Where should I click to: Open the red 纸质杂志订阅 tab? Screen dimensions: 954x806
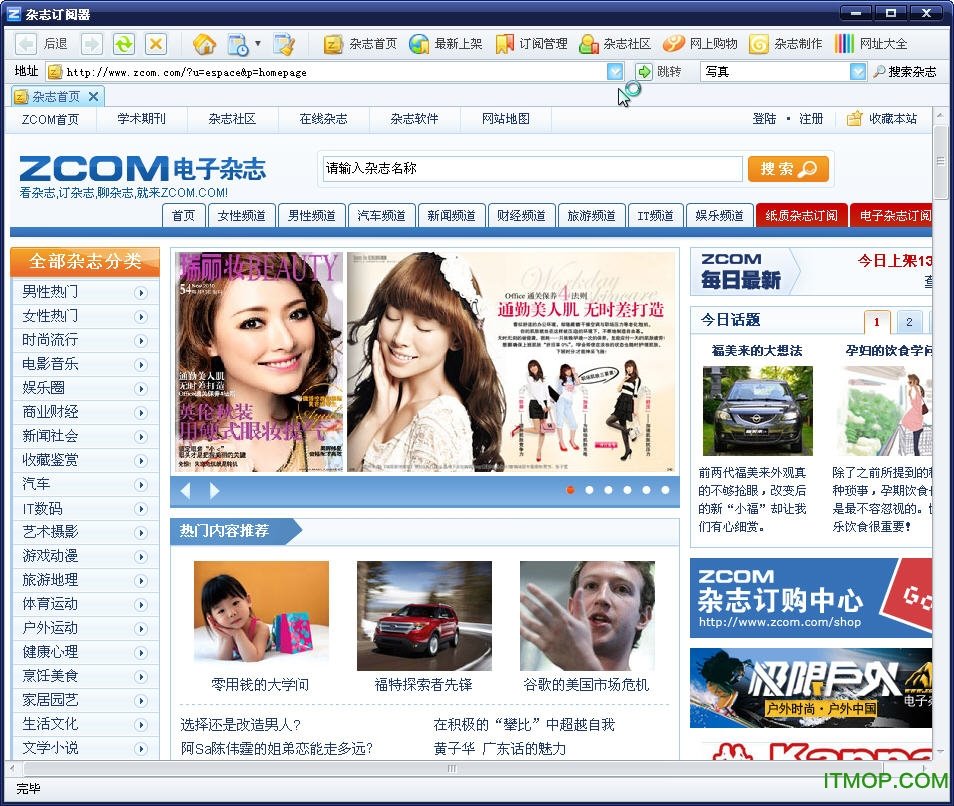802,215
